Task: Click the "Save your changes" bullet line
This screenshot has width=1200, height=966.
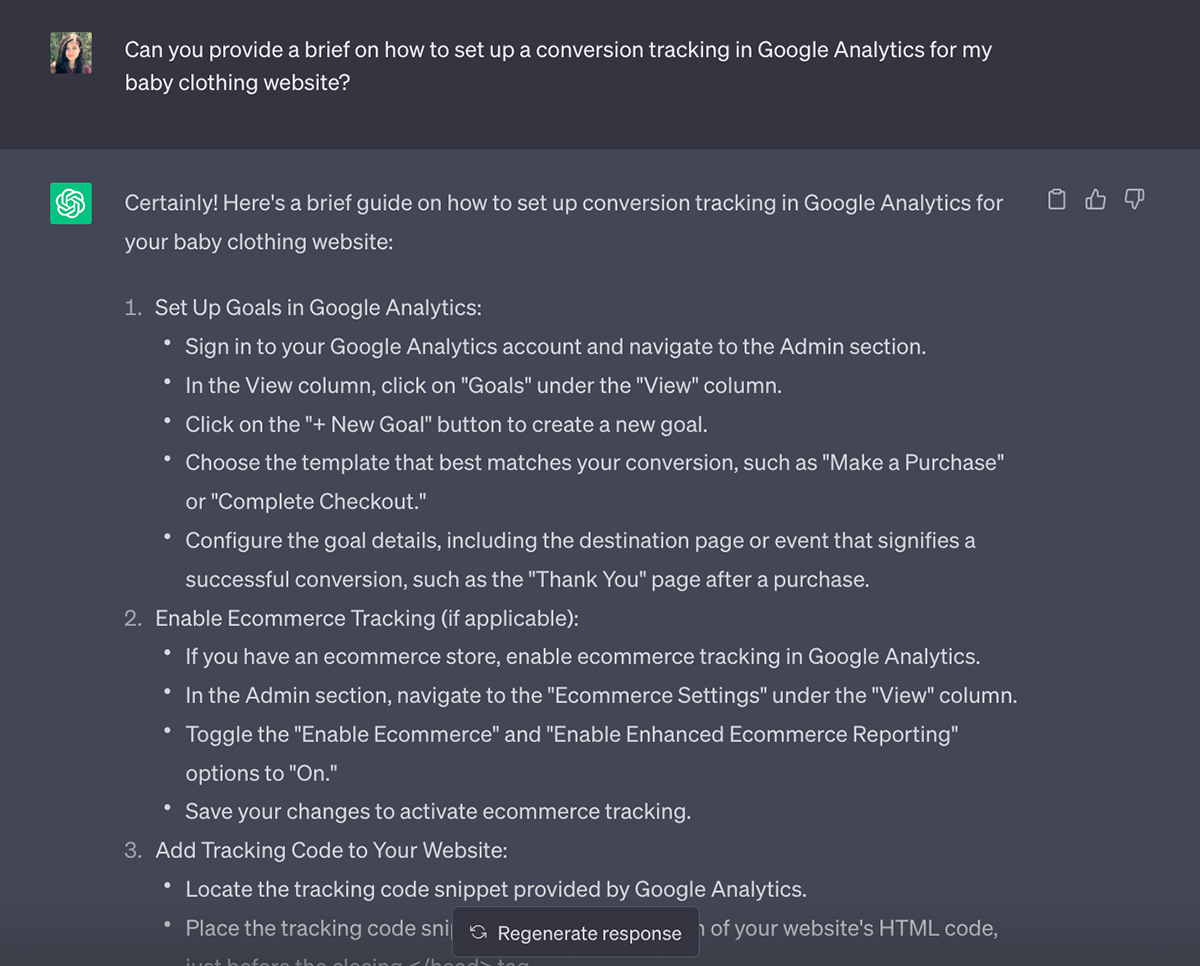Action: pyautogui.click(x=437, y=811)
